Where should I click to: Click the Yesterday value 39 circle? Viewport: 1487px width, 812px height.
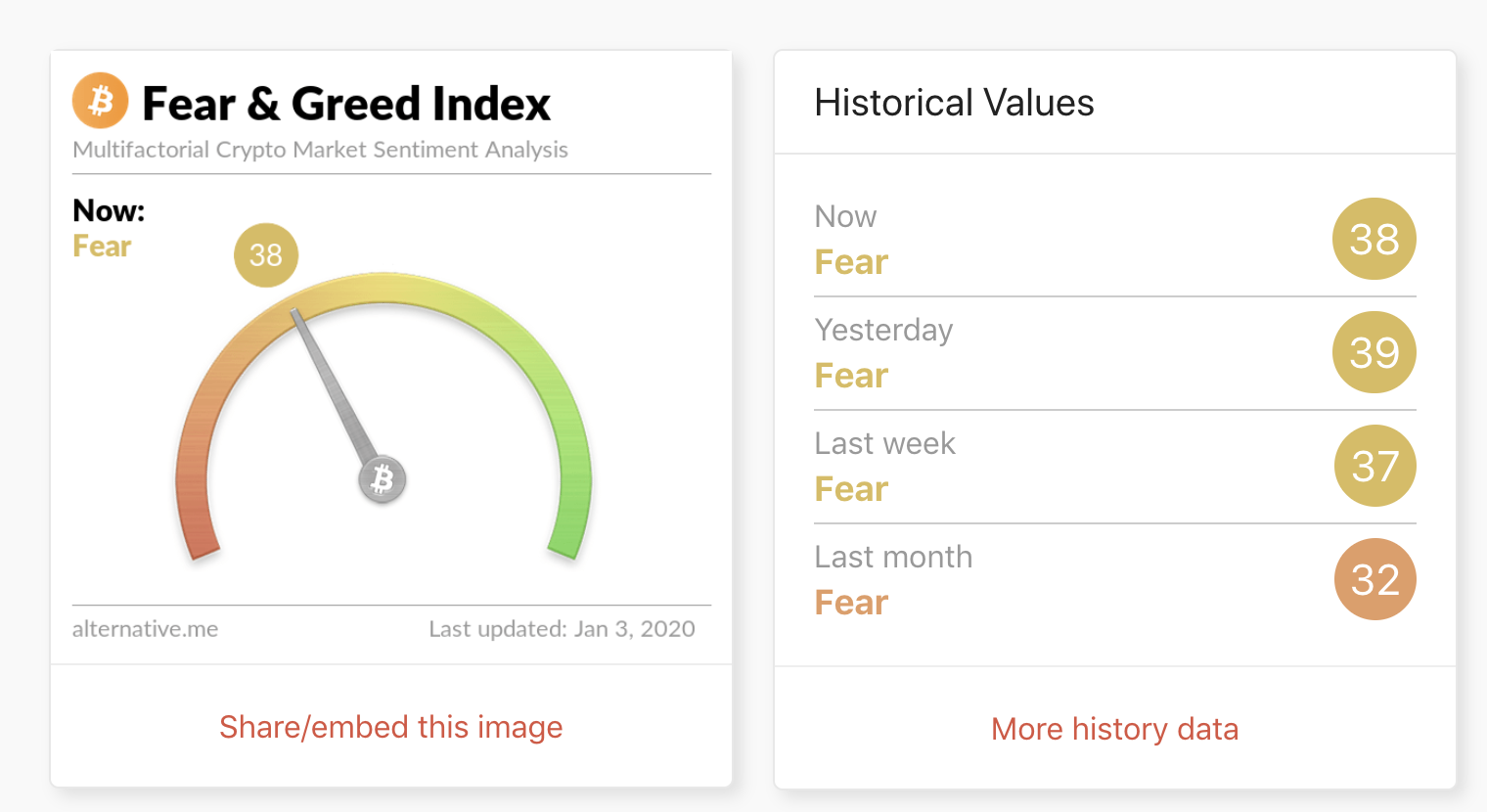click(x=1374, y=352)
